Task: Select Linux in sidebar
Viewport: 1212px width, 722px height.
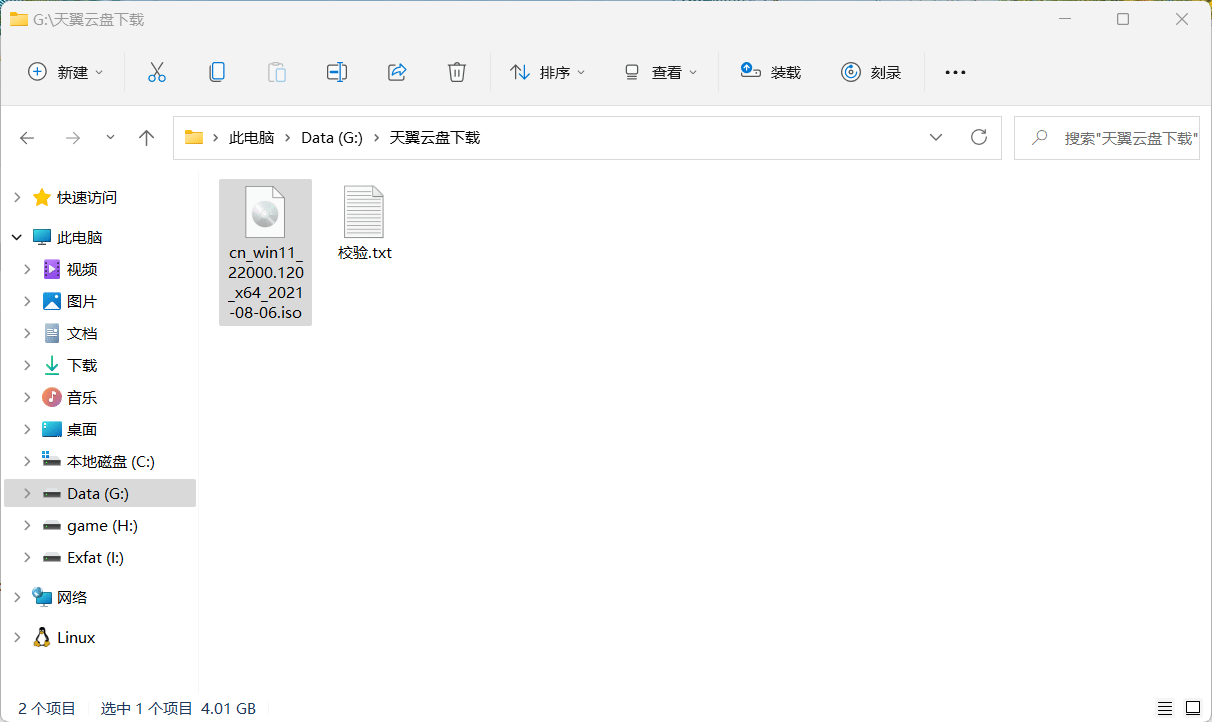Action: tap(76, 638)
